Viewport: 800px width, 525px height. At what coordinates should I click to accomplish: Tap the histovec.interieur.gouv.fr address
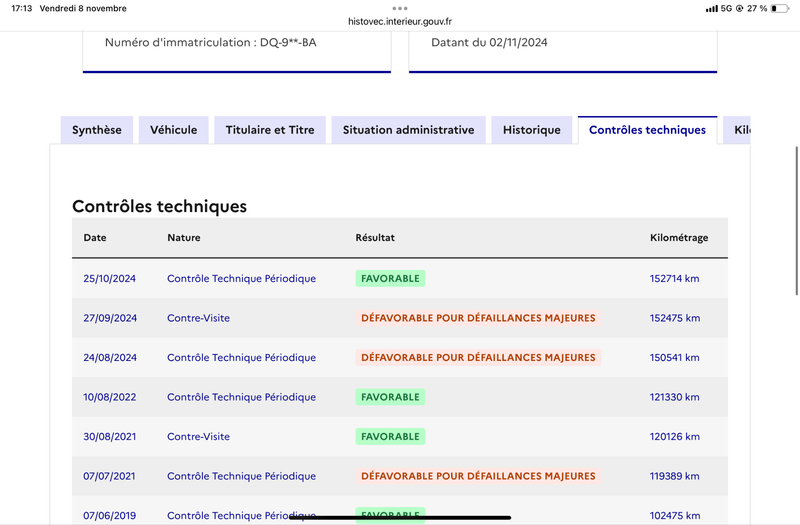point(399,21)
